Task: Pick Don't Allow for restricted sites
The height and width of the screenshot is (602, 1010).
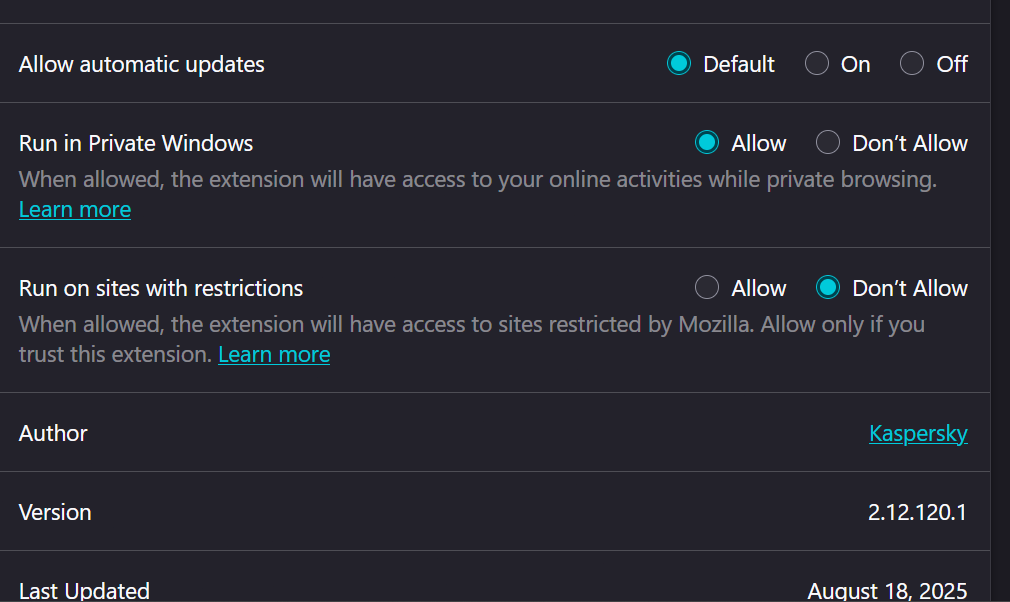Action: (828, 287)
